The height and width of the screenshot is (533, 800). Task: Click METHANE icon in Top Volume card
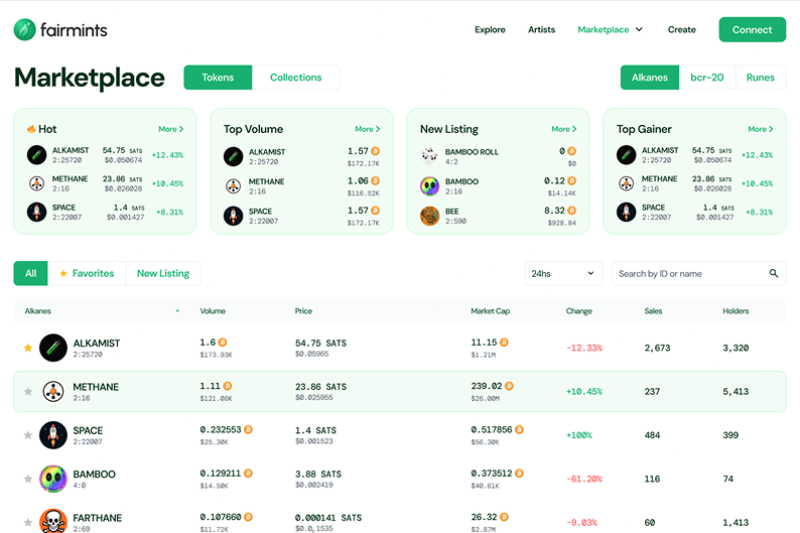click(233, 186)
